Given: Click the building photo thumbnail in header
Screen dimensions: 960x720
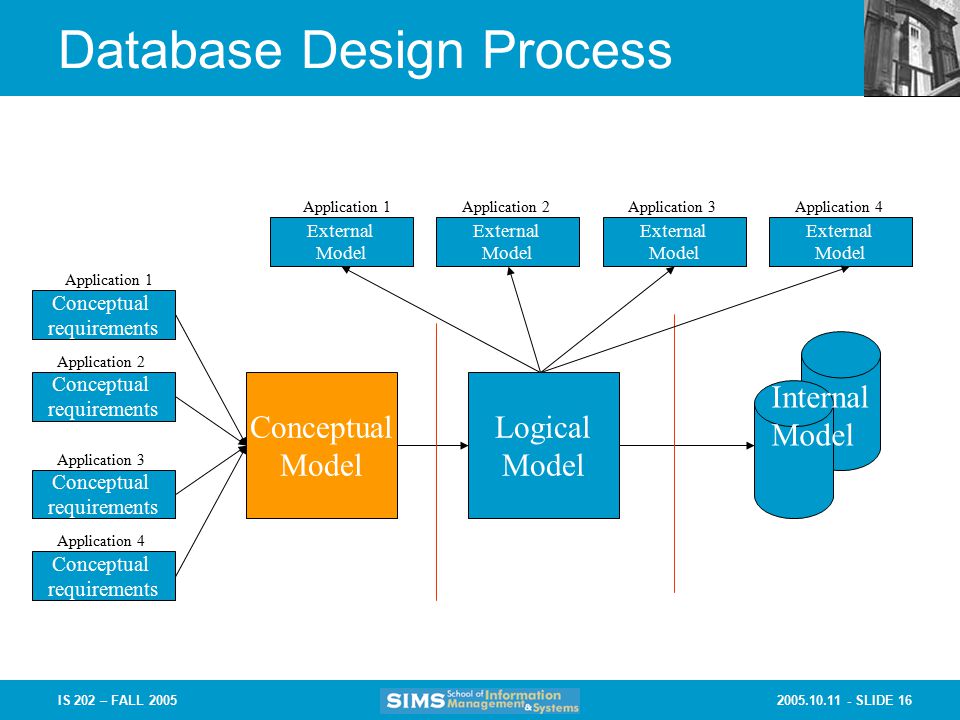Looking at the screenshot, I should click(912, 48).
